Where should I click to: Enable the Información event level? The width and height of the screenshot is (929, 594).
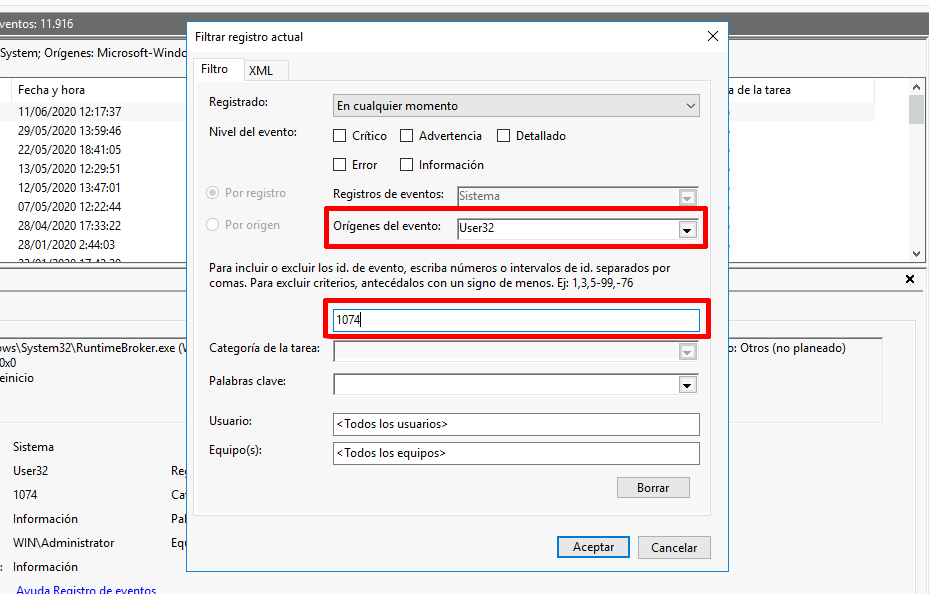[x=407, y=164]
